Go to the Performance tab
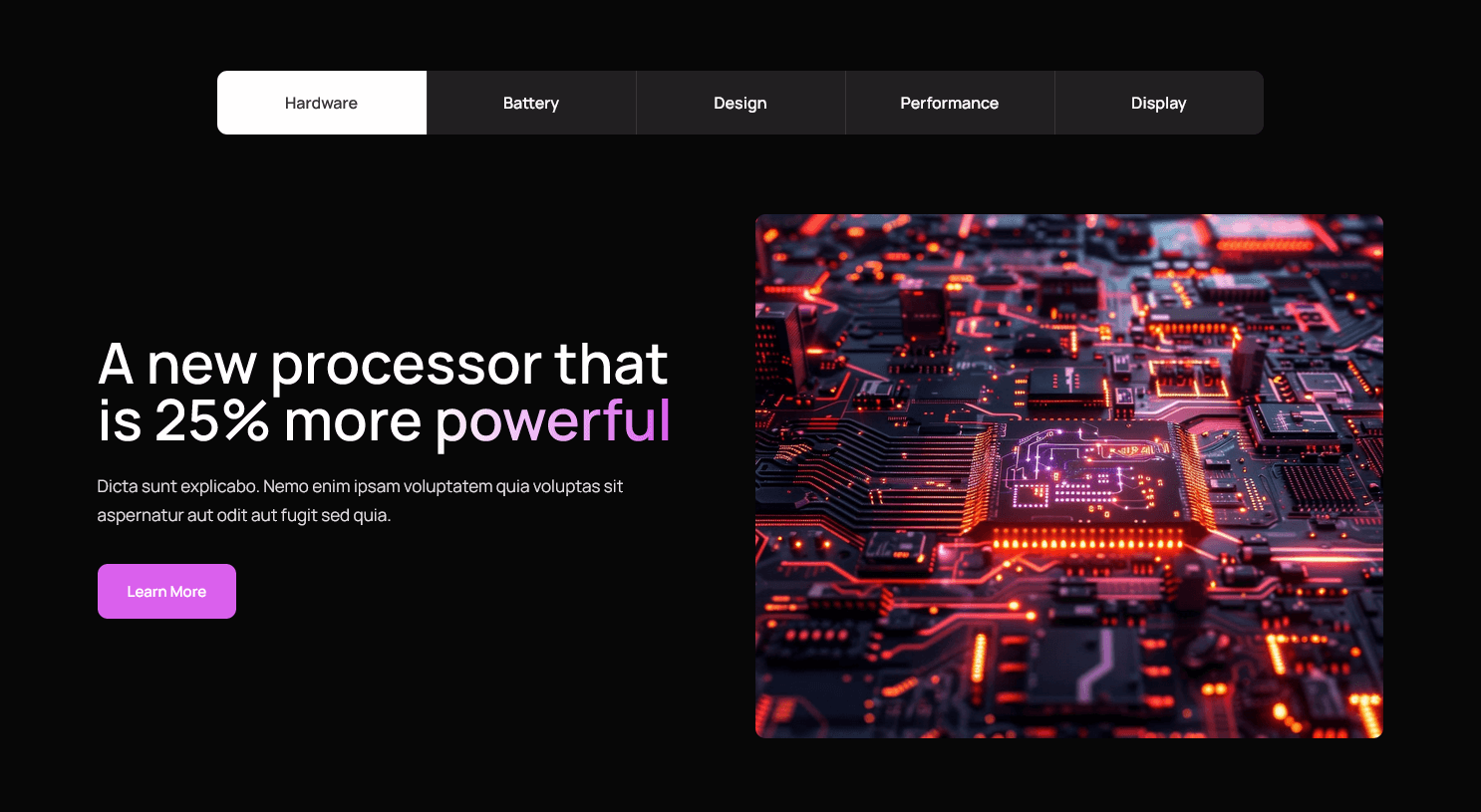Viewport: 1481px width, 812px height. [x=950, y=103]
